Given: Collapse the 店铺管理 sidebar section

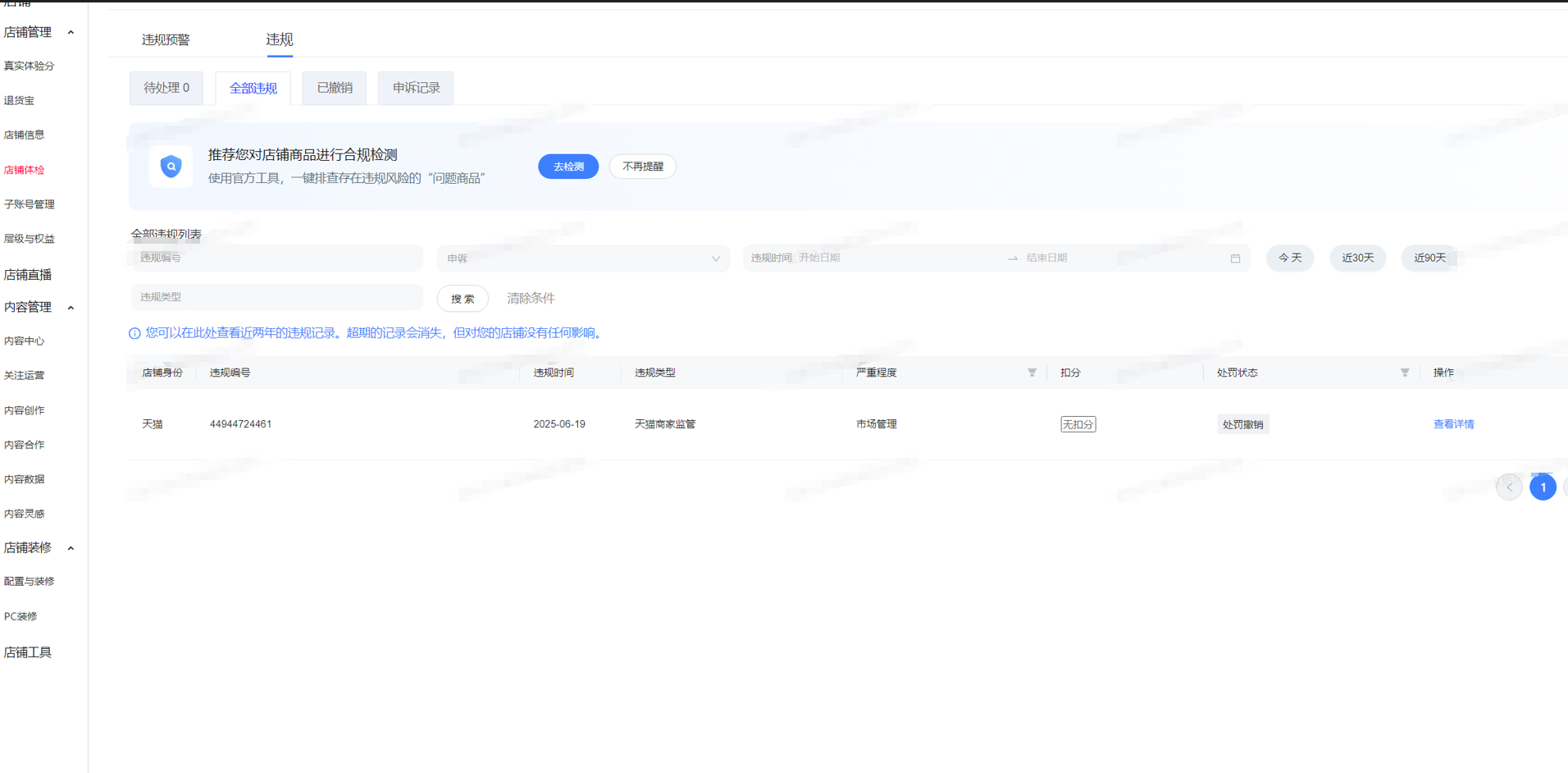Looking at the screenshot, I should point(71,33).
